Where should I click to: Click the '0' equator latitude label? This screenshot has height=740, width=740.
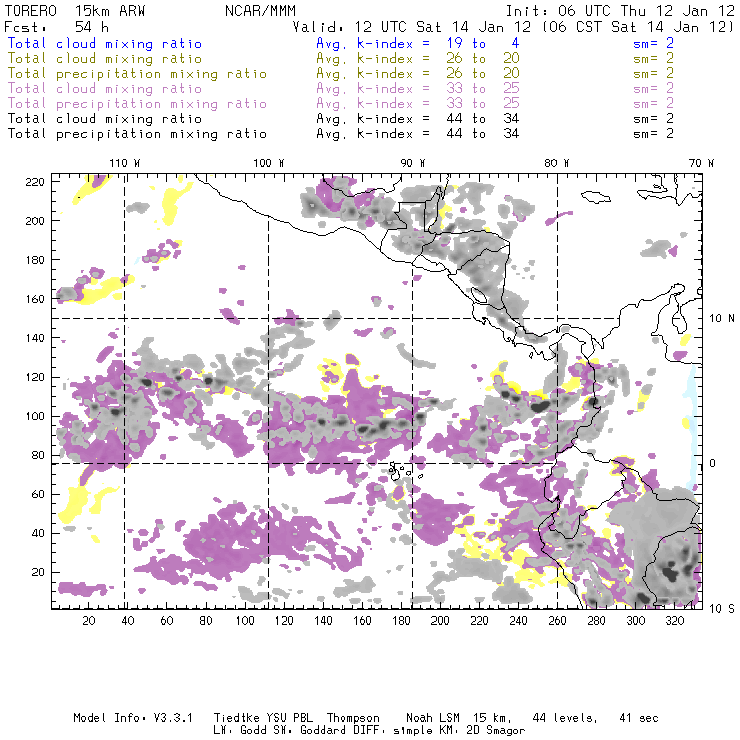tap(713, 463)
